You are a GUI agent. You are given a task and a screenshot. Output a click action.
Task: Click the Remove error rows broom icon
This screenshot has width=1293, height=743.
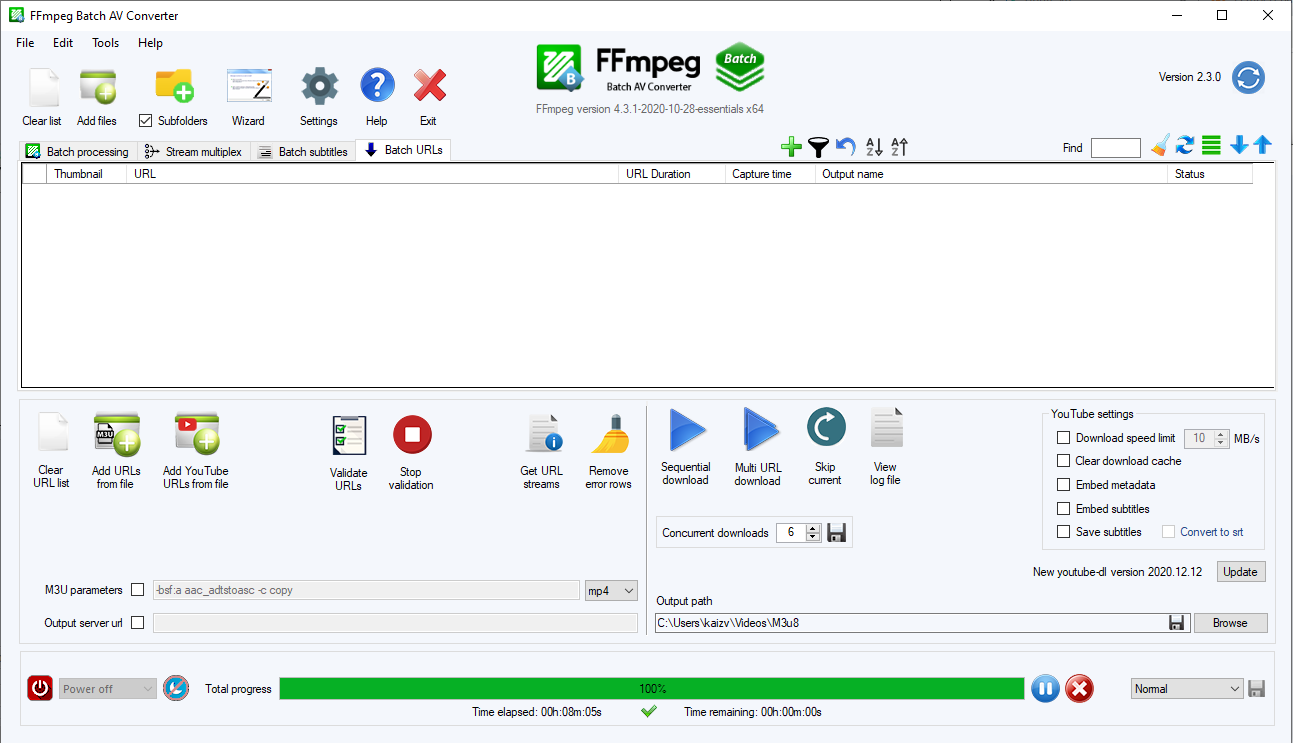(x=609, y=434)
